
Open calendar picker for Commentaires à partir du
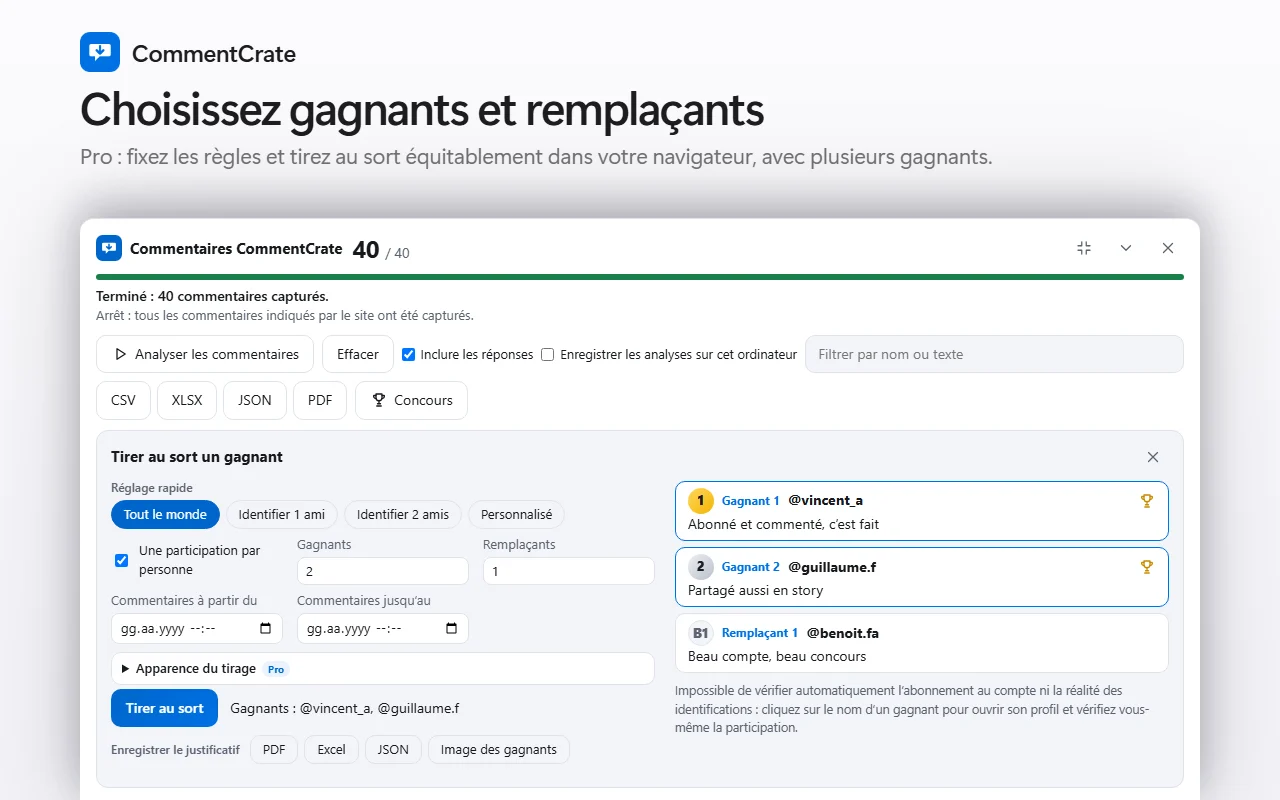pyautogui.click(x=265, y=629)
